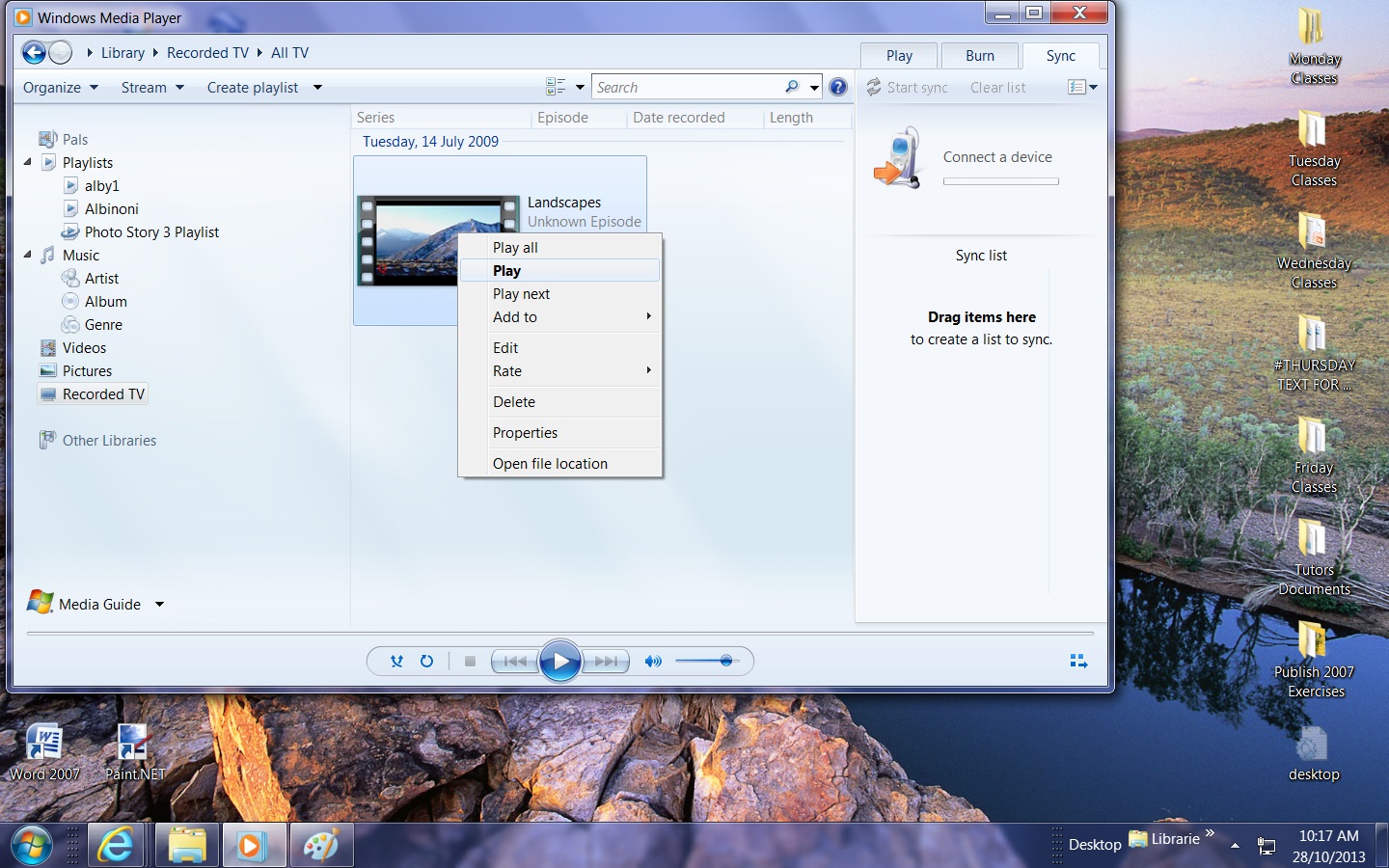Open Internet Explorer from the taskbar
The width and height of the screenshot is (1389, 868).
116,846
